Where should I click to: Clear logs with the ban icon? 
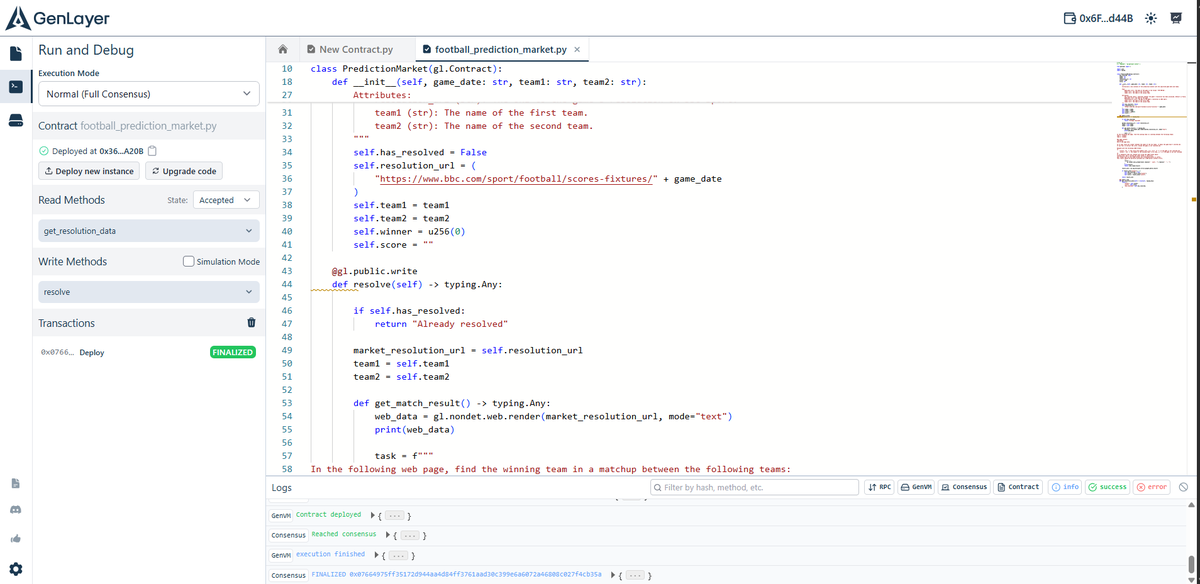click(1183, 487)
